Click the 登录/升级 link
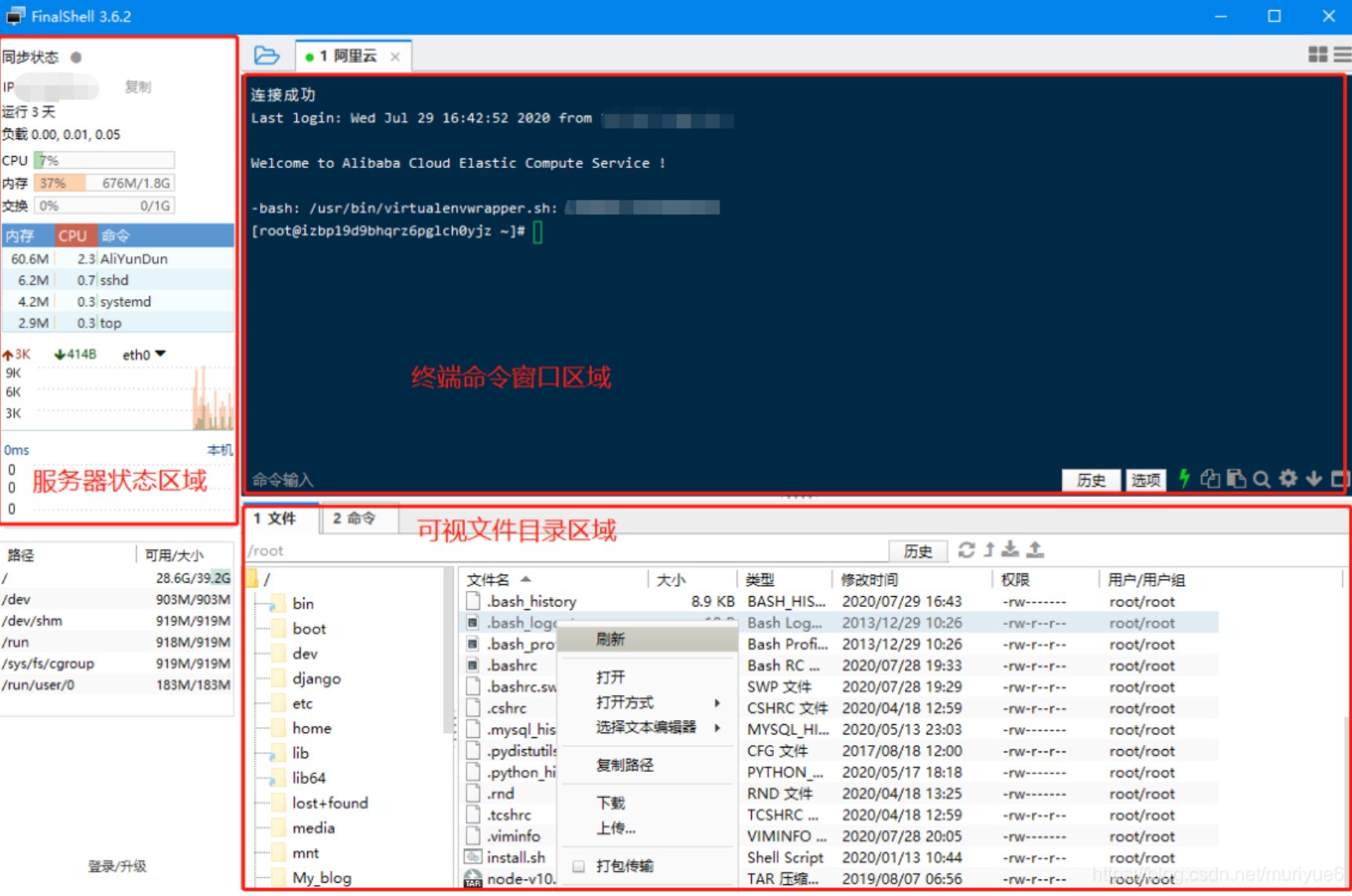 point(116,866)
